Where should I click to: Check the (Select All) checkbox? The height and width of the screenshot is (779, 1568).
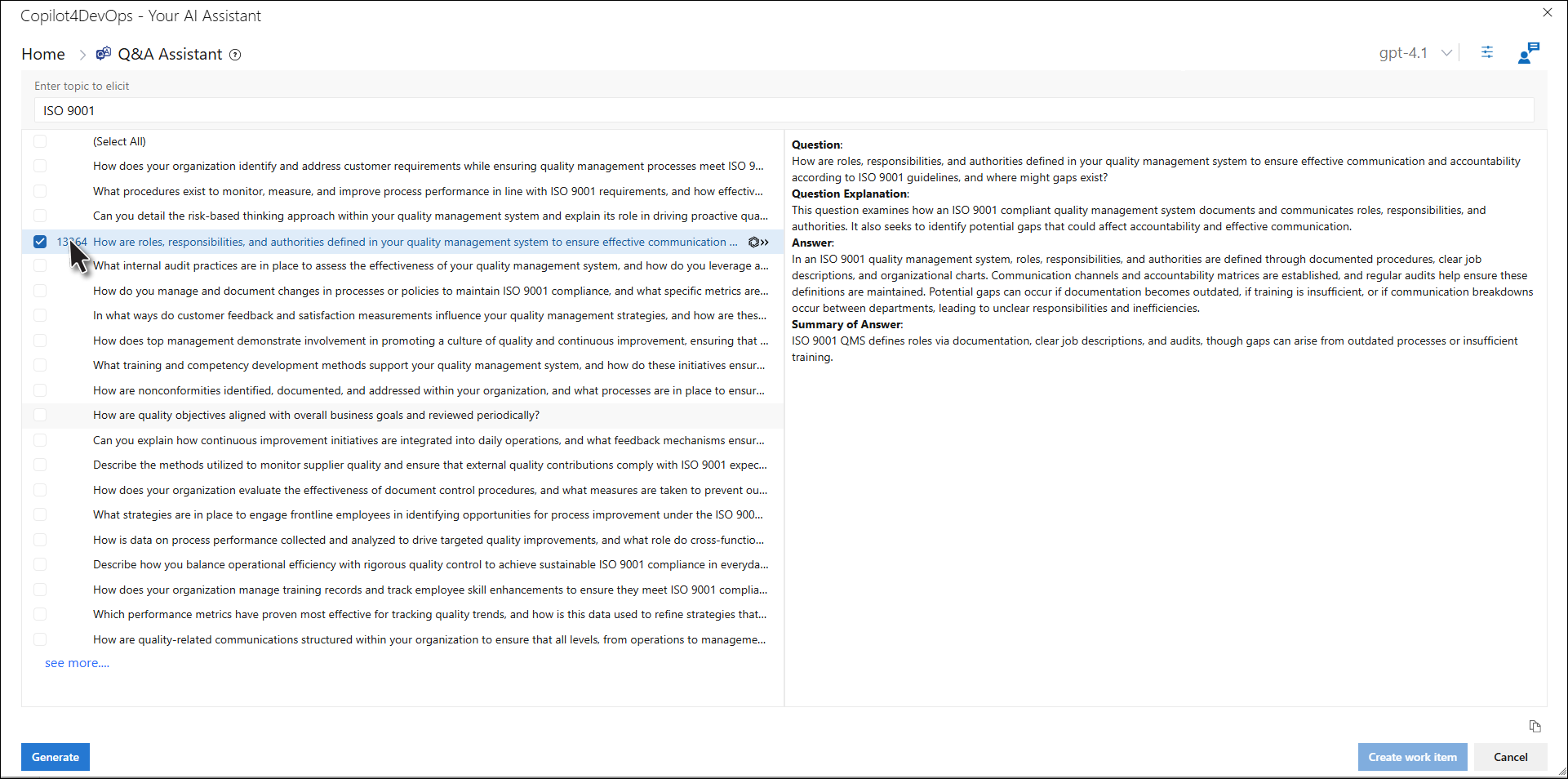point(40,141)
